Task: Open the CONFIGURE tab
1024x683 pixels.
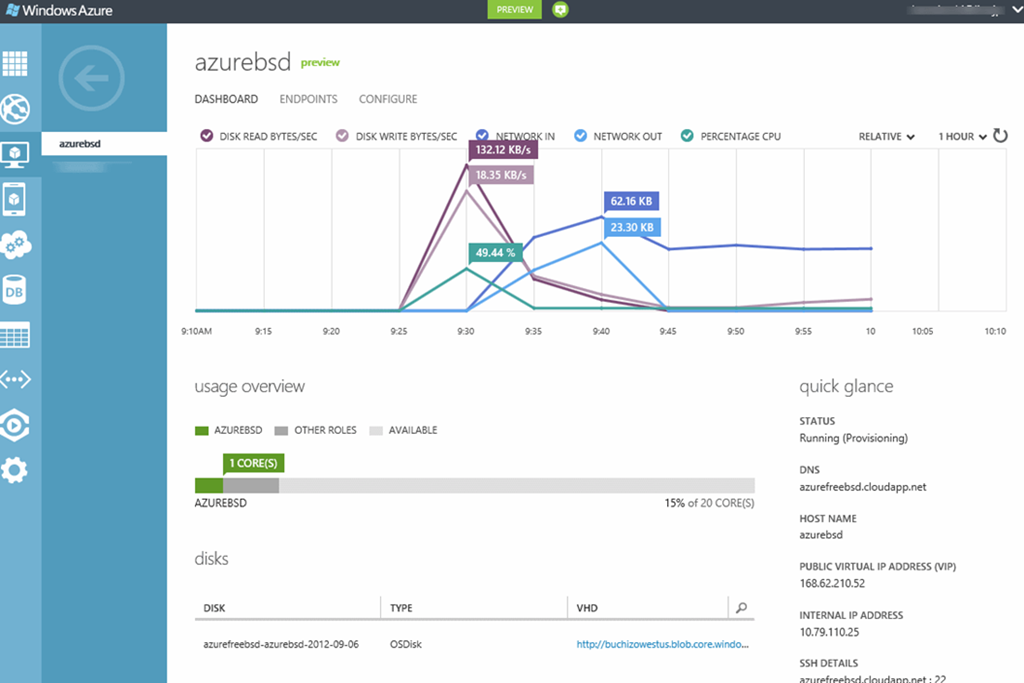Action: [x=387, y=99]
